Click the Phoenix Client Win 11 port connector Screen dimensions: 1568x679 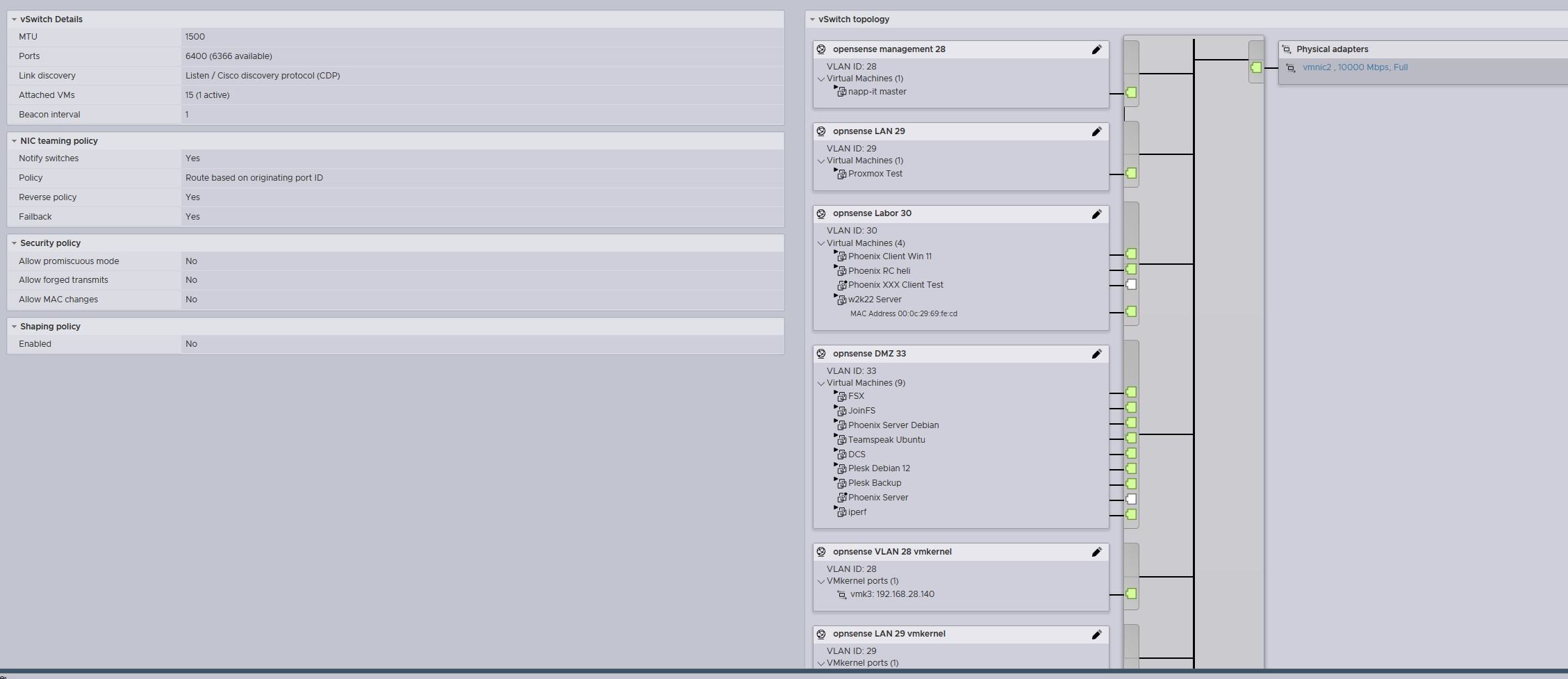pyautogui.click(x=1131, y=254)
